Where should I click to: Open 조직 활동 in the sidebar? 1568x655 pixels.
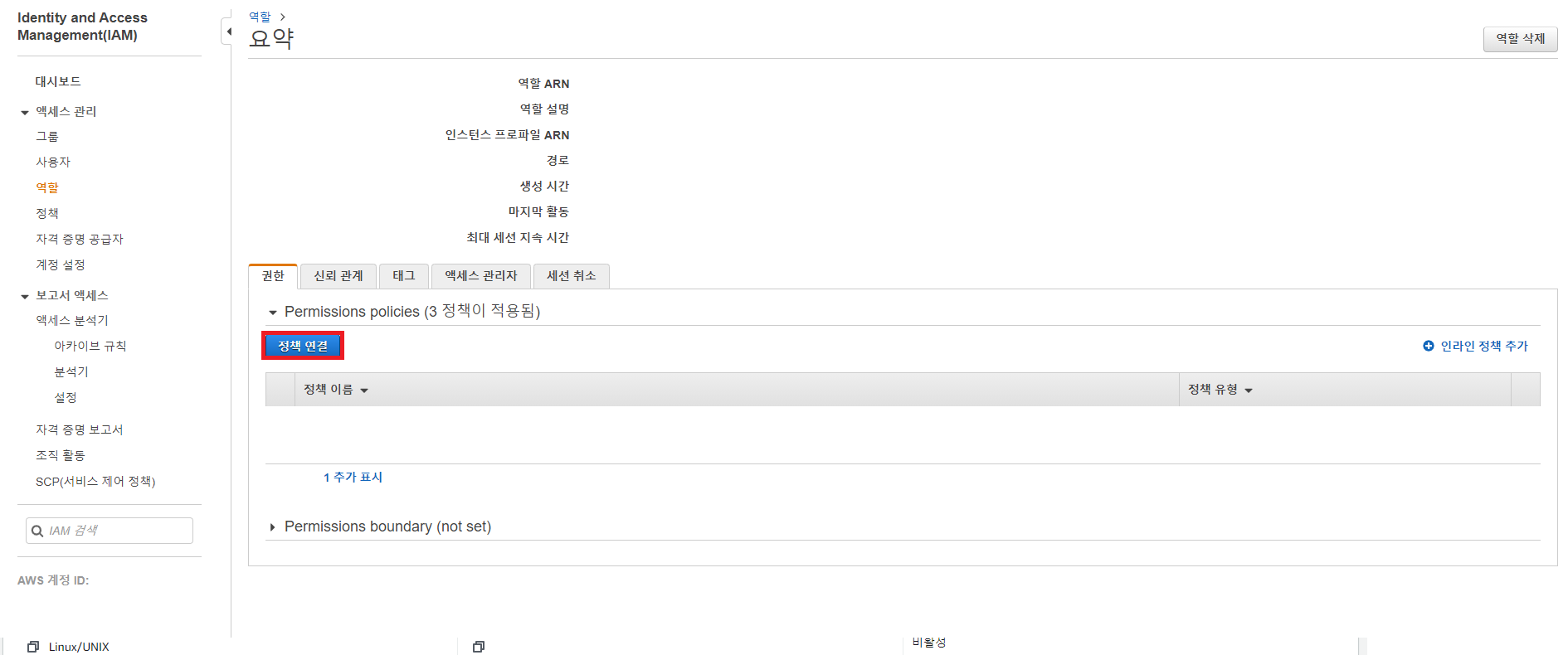(61, 455)
